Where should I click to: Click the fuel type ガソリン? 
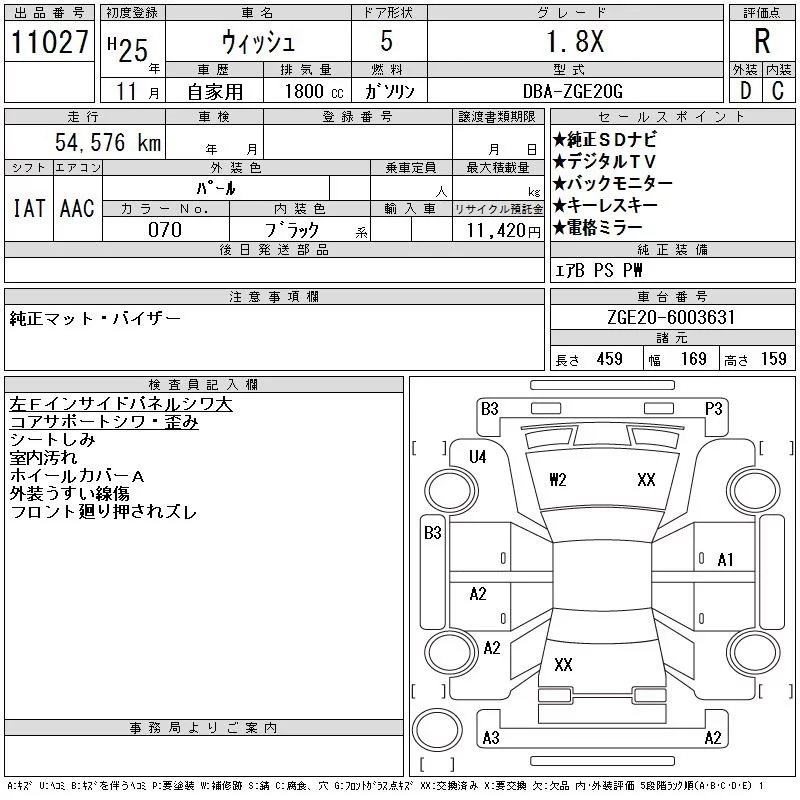coord(390,91)
